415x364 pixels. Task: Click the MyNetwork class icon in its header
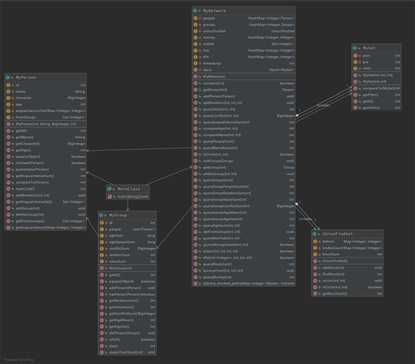click(x=195, y=11)
